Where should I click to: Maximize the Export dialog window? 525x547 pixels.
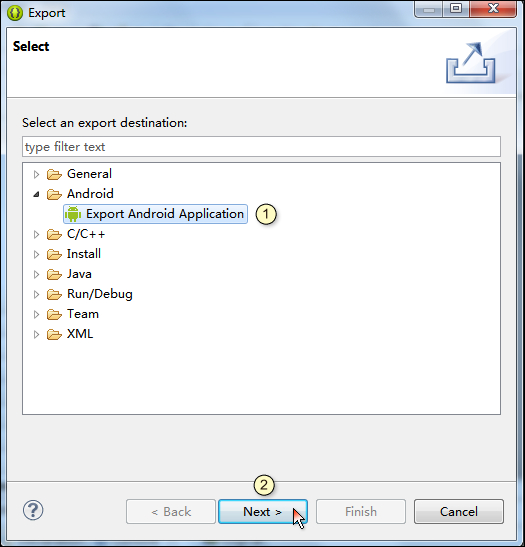pos(456,9)
